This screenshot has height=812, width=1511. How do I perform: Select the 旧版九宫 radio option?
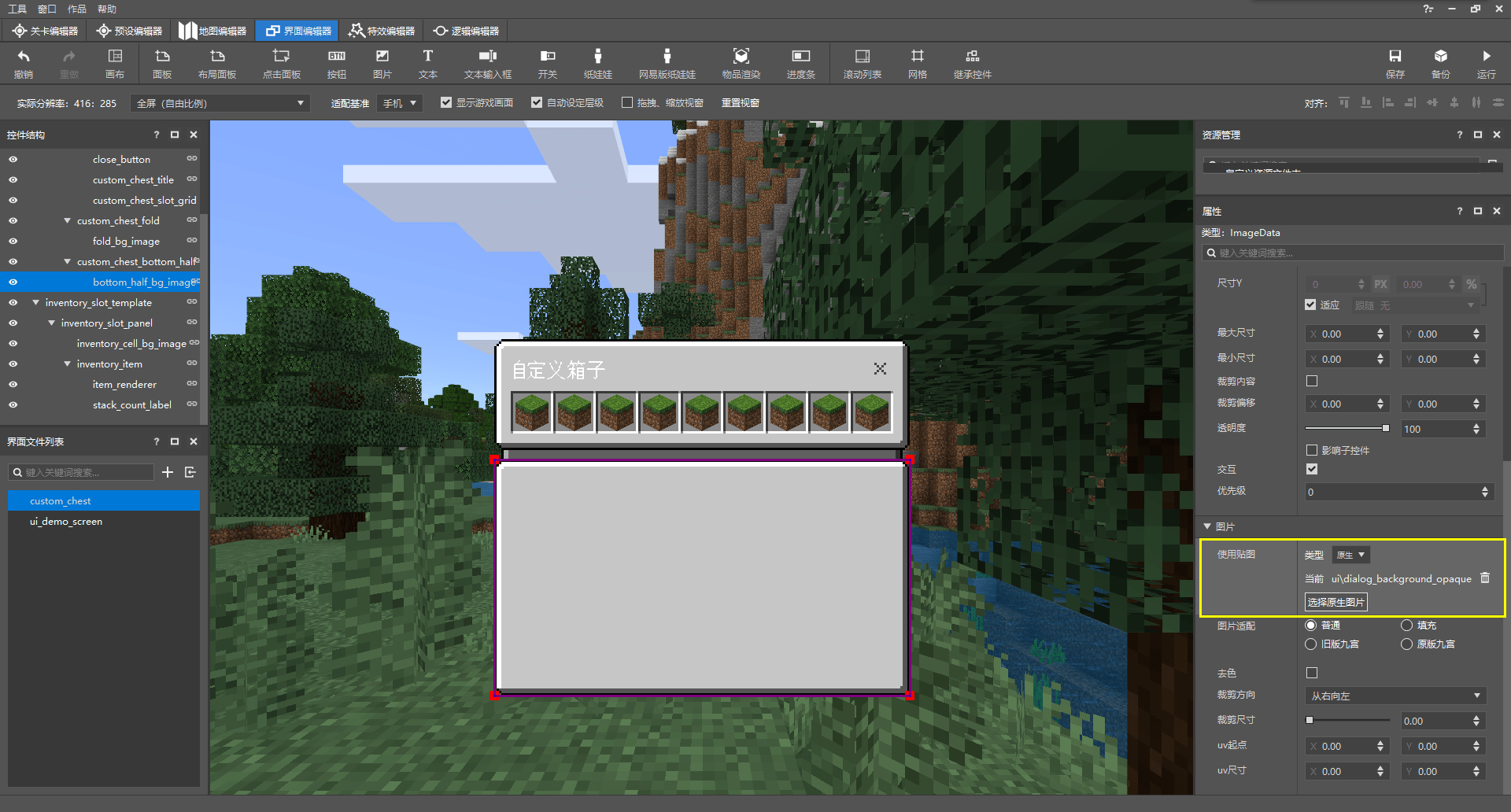[1310, 644]
